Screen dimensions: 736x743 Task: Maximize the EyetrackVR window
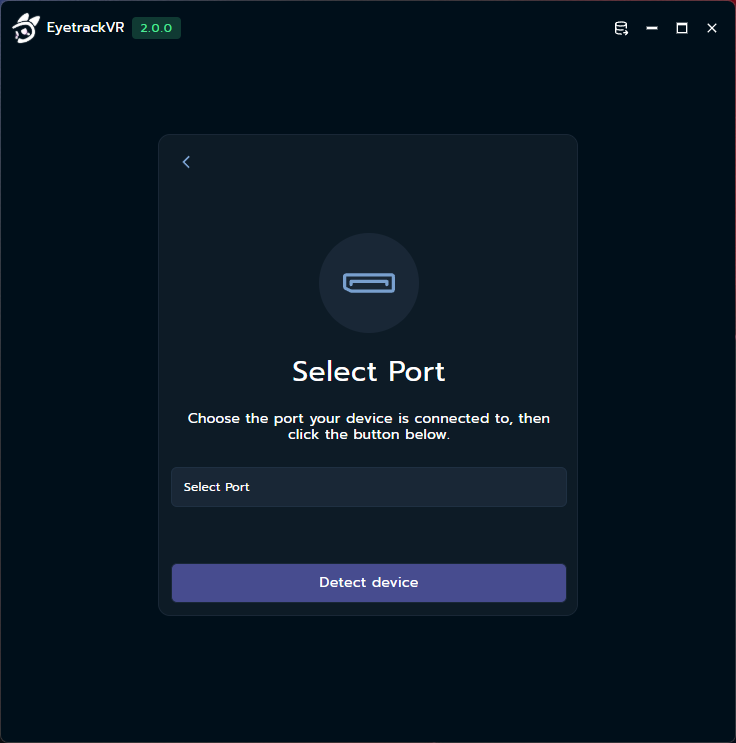click(682, 29)
